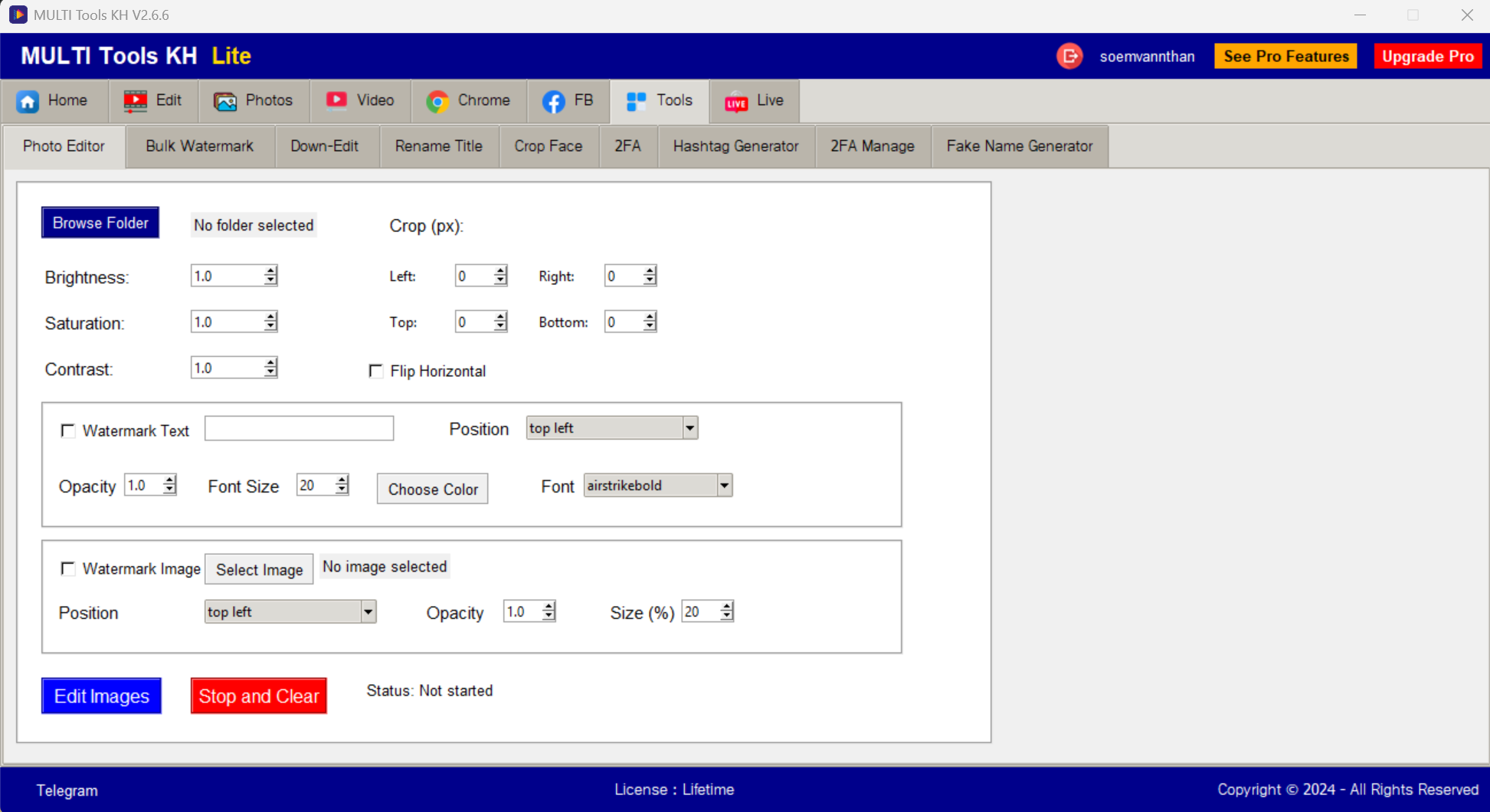Click the Chrome browser icon
Viewport: 1490px width, 812px height.
(437, 101)
